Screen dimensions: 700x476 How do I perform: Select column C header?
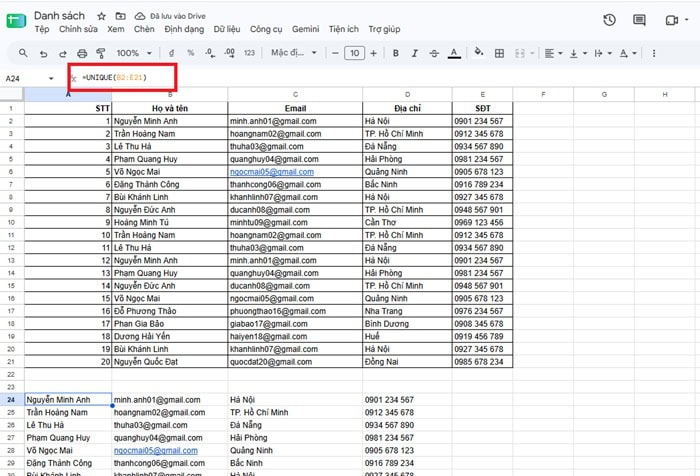[295, 94]
